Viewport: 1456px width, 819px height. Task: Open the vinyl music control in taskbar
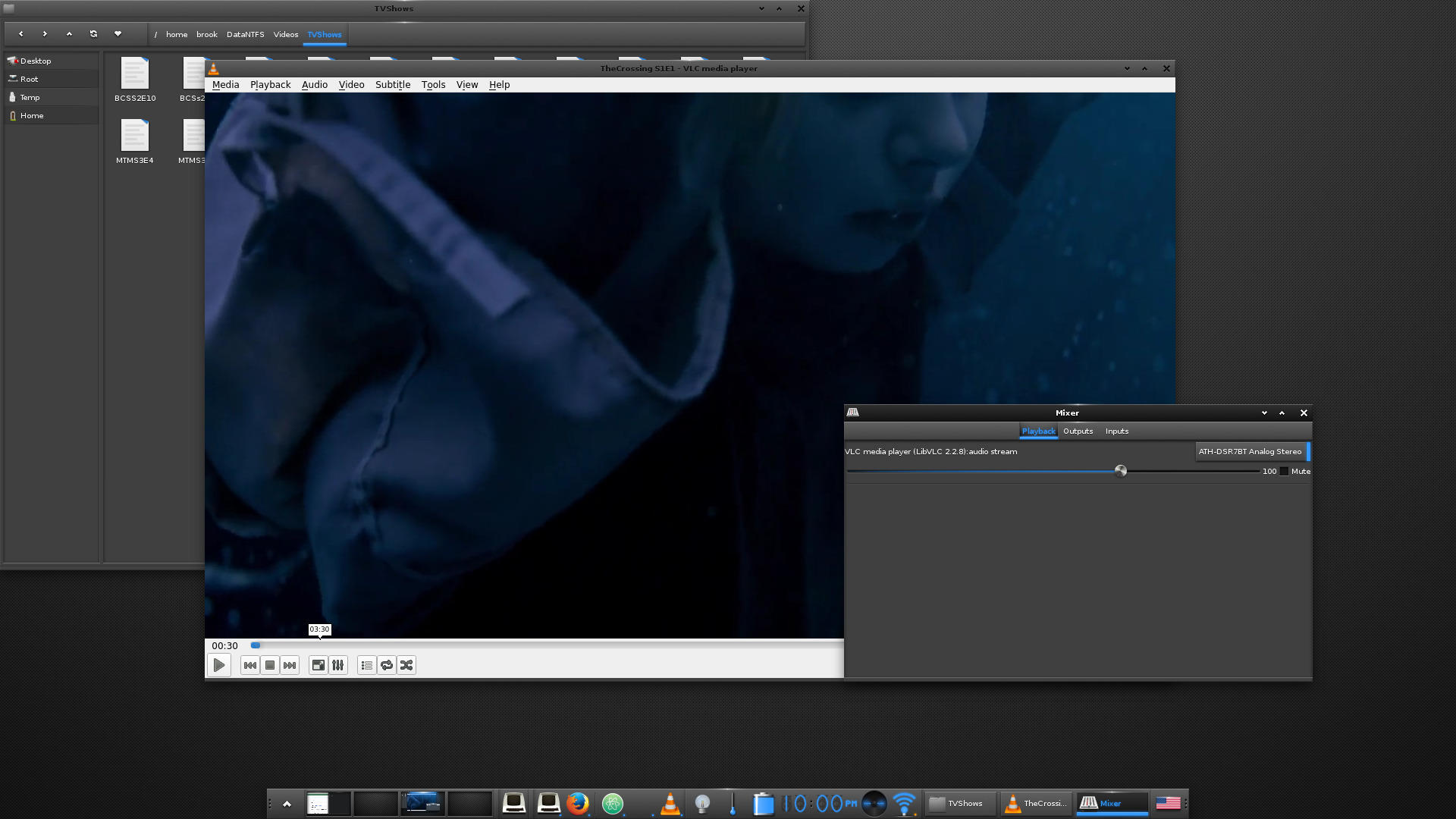(x=874, y=803)
